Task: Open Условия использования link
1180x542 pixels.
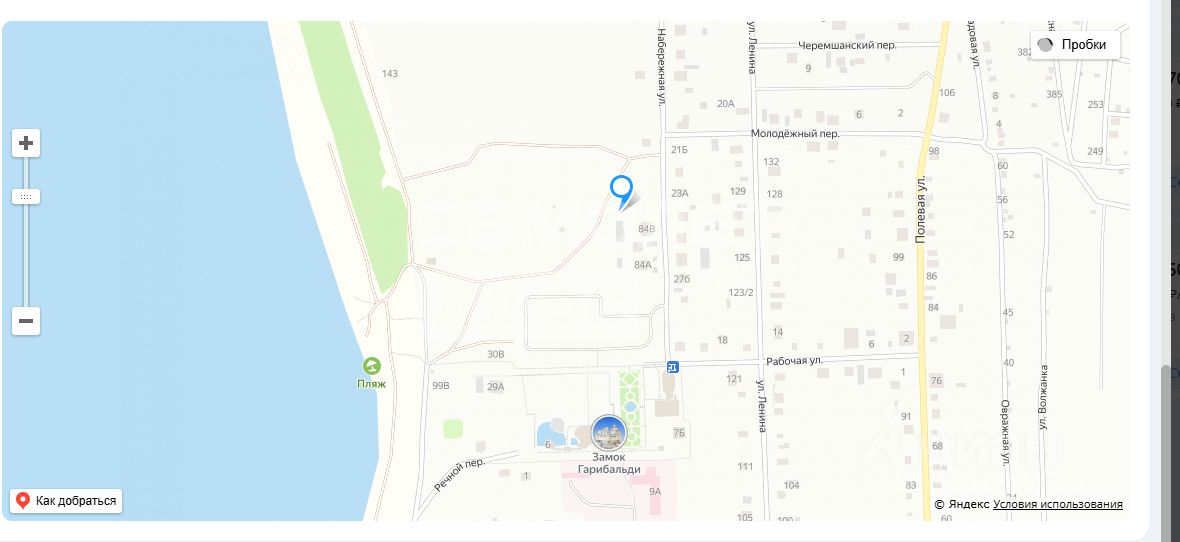Action: click(x=1057, y=504)
